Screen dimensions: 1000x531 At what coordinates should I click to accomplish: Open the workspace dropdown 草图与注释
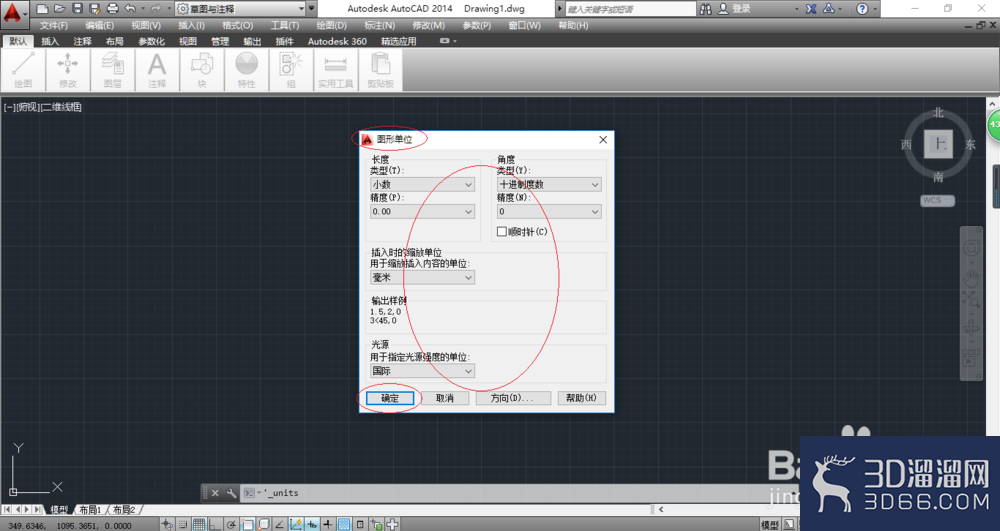tap(240, 9)
